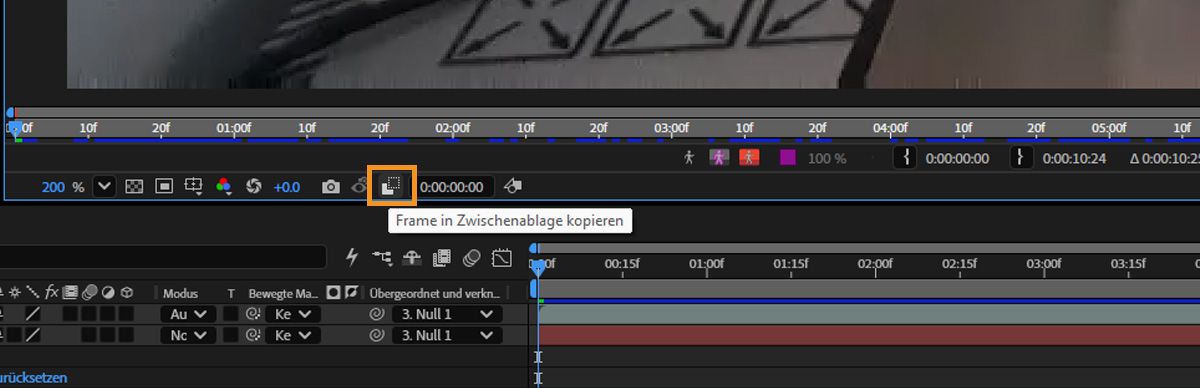Open the composition mini-flowchart icon

pyautogui.click(x=382, y=257)
